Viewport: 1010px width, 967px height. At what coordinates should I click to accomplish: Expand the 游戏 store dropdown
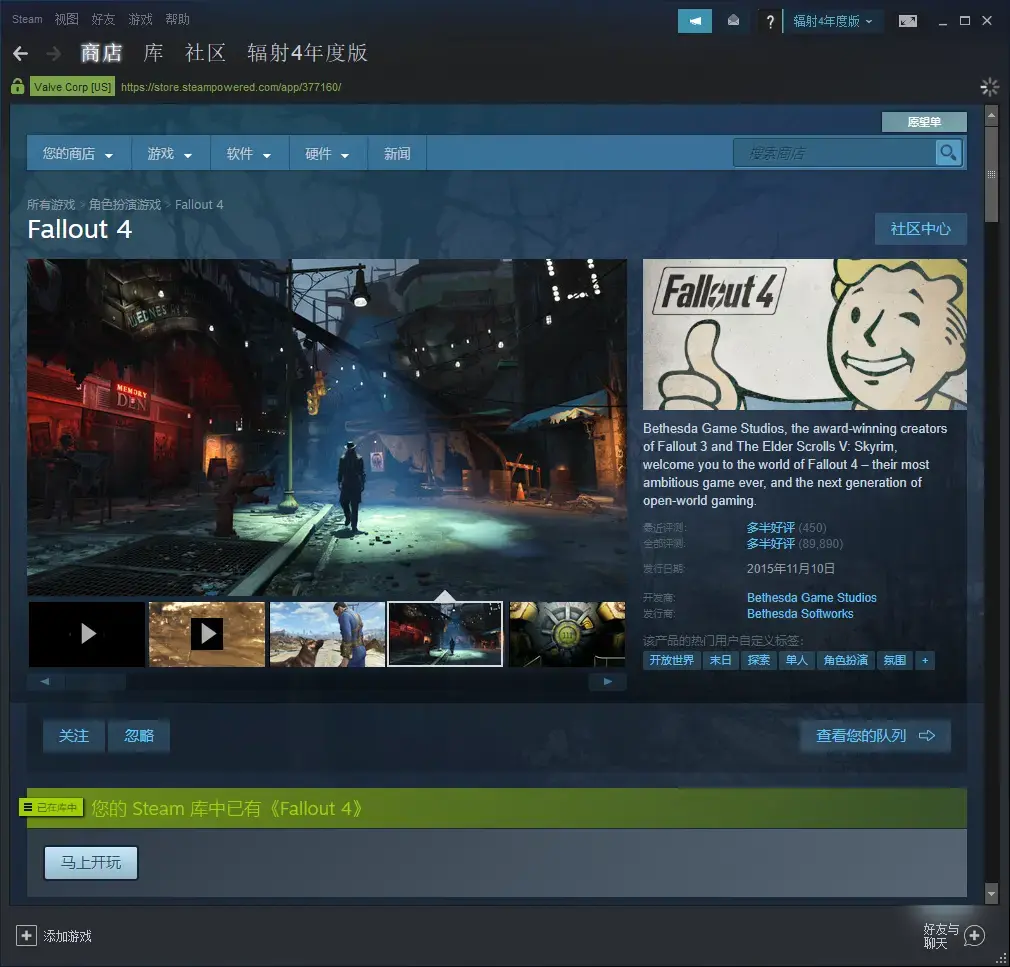tap(170, 153)
